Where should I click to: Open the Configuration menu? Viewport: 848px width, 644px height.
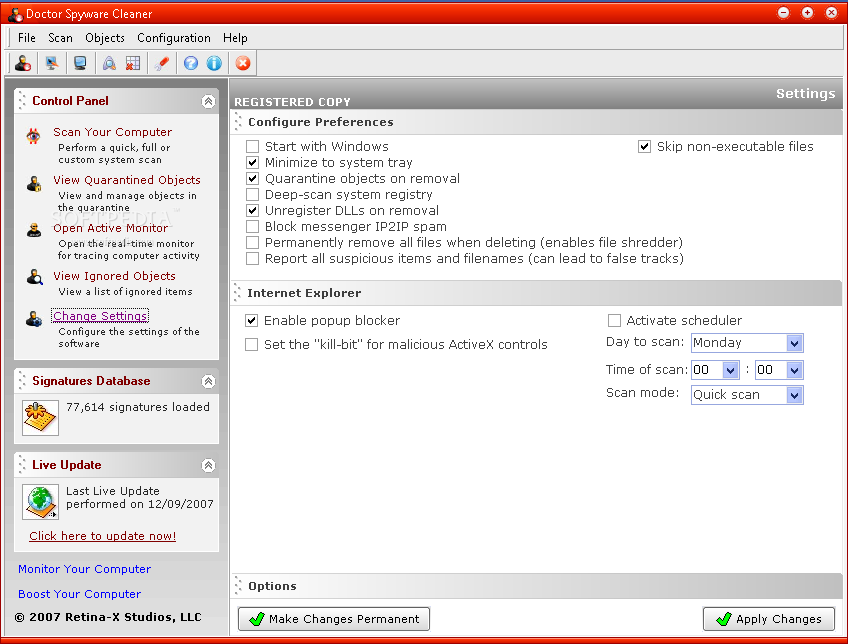(174, 38)
